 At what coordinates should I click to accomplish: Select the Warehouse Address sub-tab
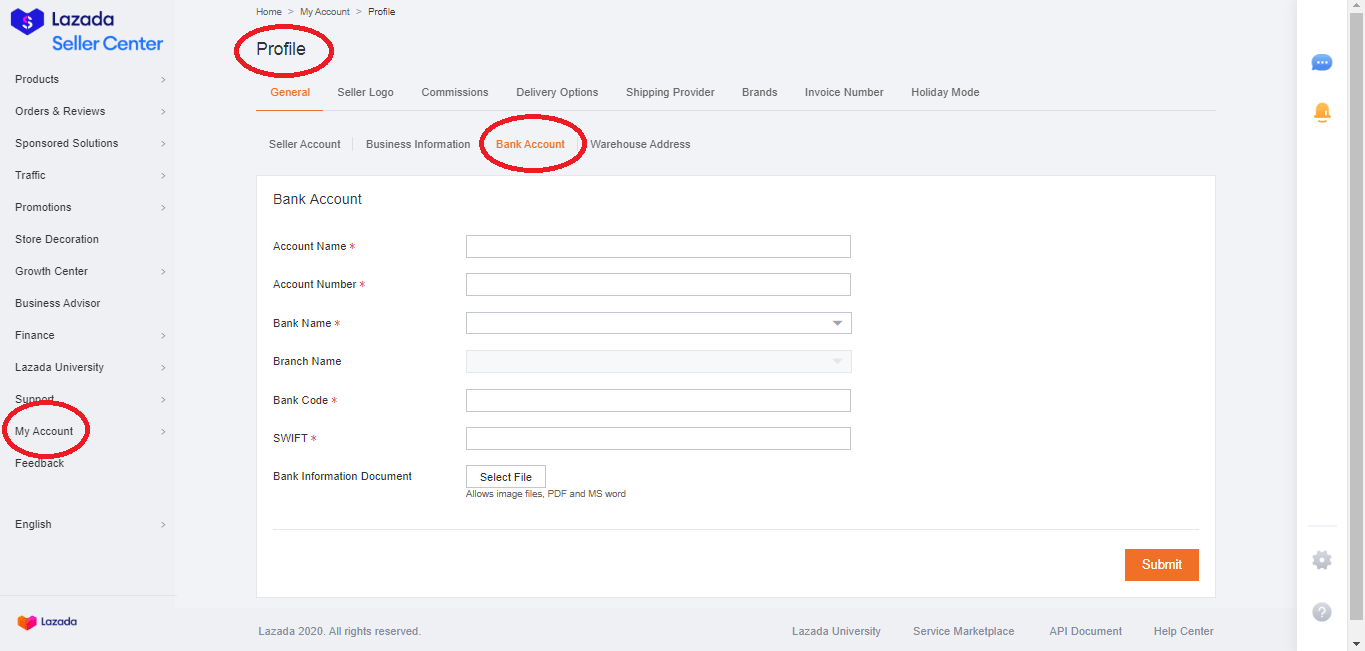coord(640,144)
